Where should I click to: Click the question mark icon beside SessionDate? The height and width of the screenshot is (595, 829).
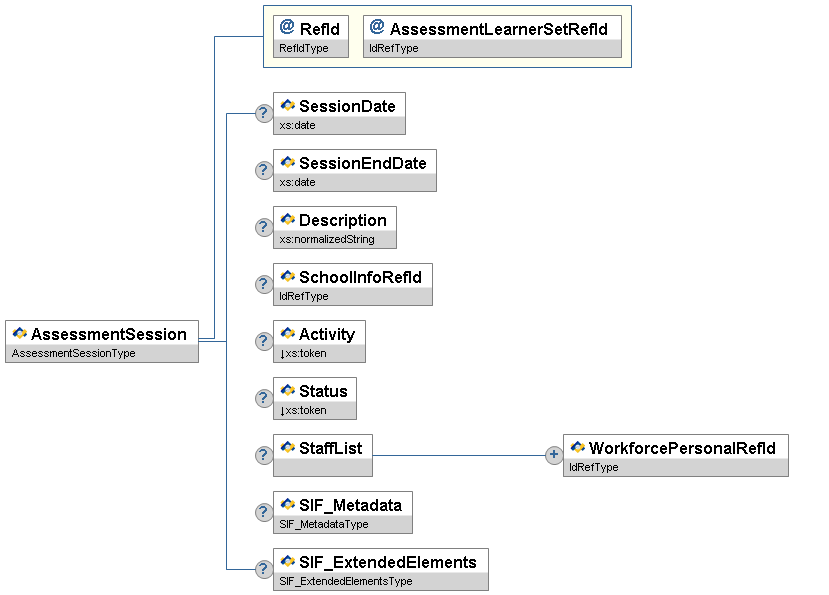[x=264, y=113]
